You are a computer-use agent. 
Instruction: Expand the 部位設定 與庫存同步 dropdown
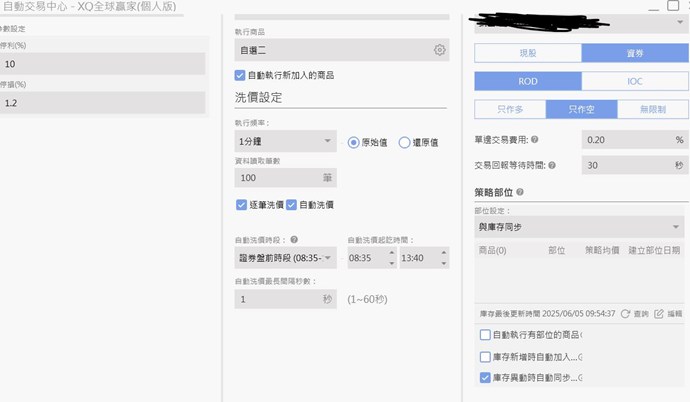point(580,227)
